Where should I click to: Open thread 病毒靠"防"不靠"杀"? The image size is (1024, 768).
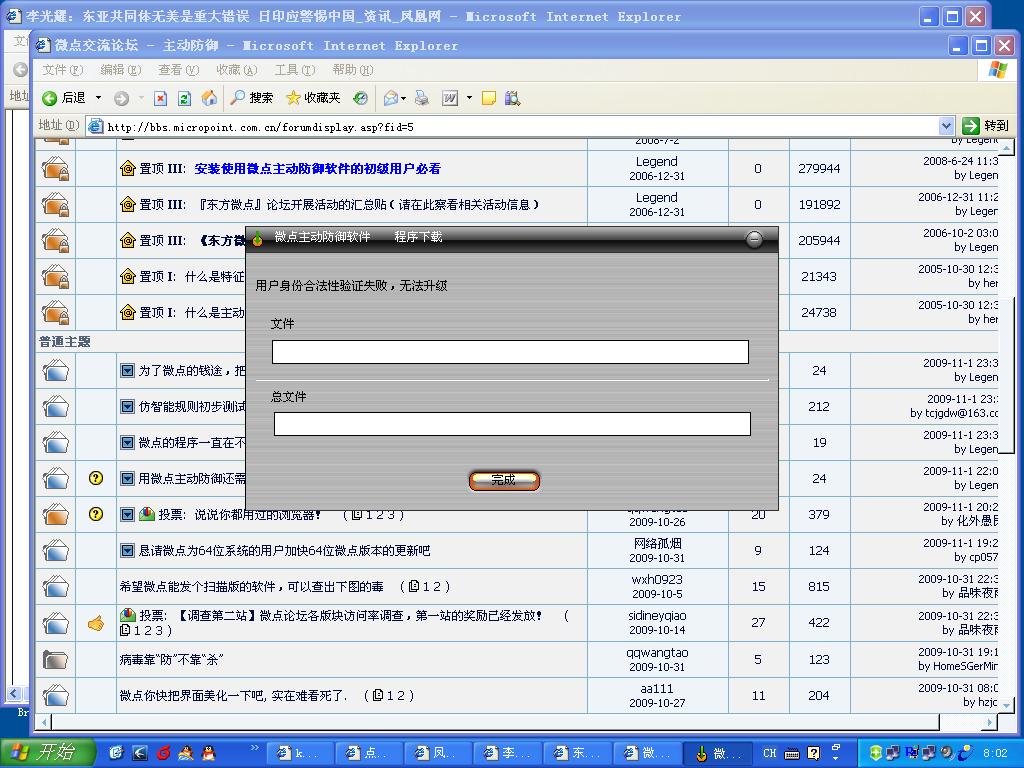(x=171, y=660)
